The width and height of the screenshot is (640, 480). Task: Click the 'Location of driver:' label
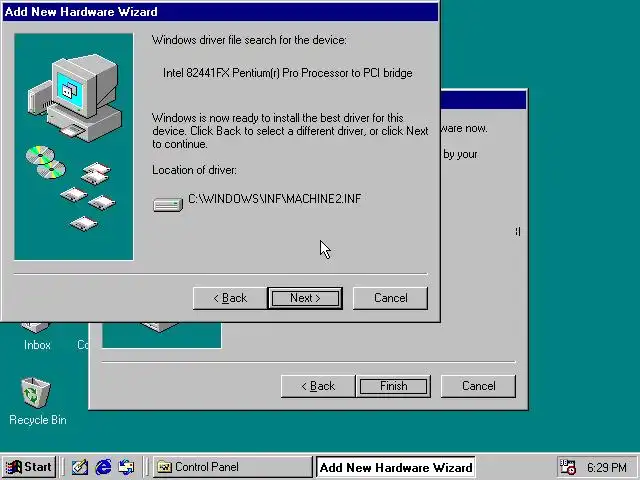coord(194,170)
